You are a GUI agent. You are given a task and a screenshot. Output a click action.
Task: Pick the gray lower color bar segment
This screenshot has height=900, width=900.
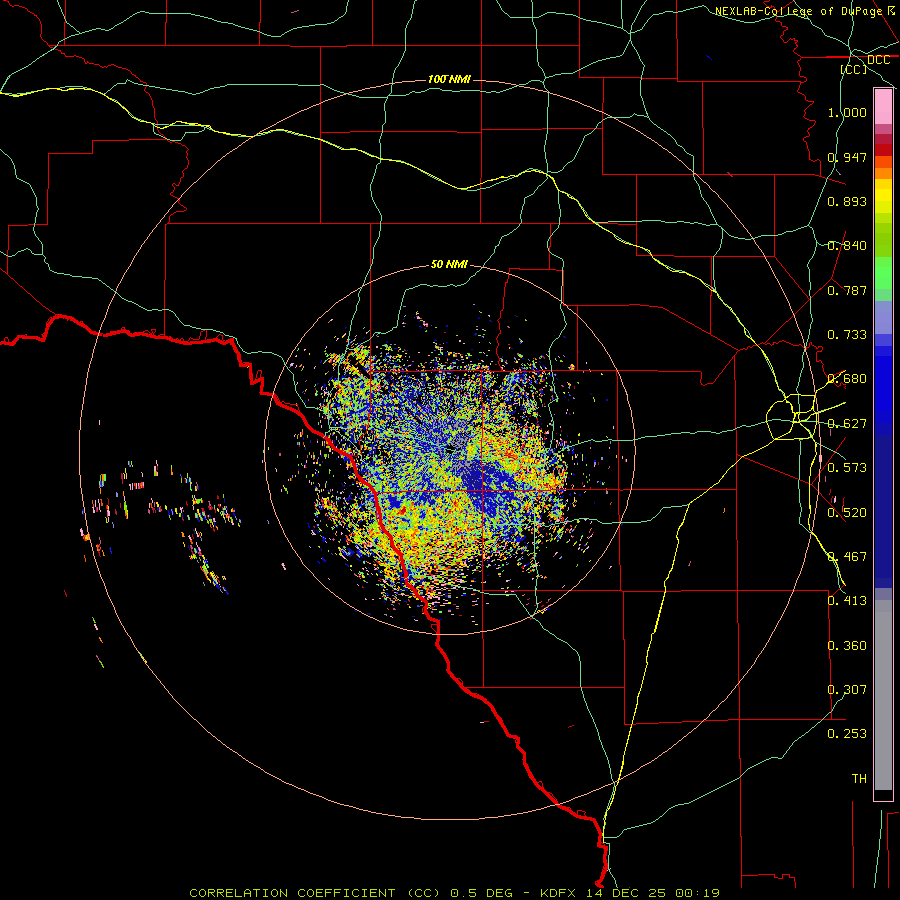(883, 695)
